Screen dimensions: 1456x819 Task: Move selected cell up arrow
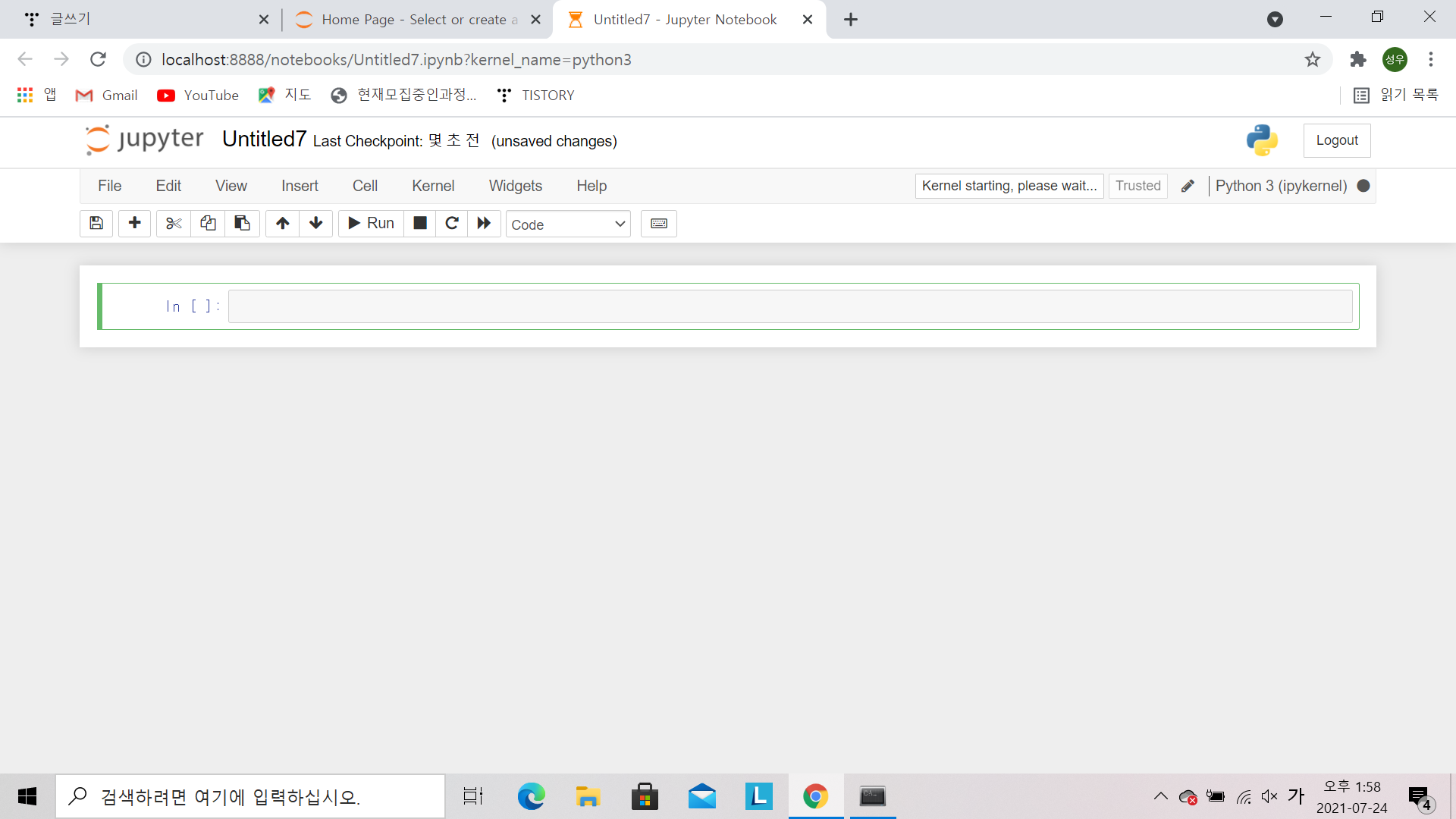282,223
